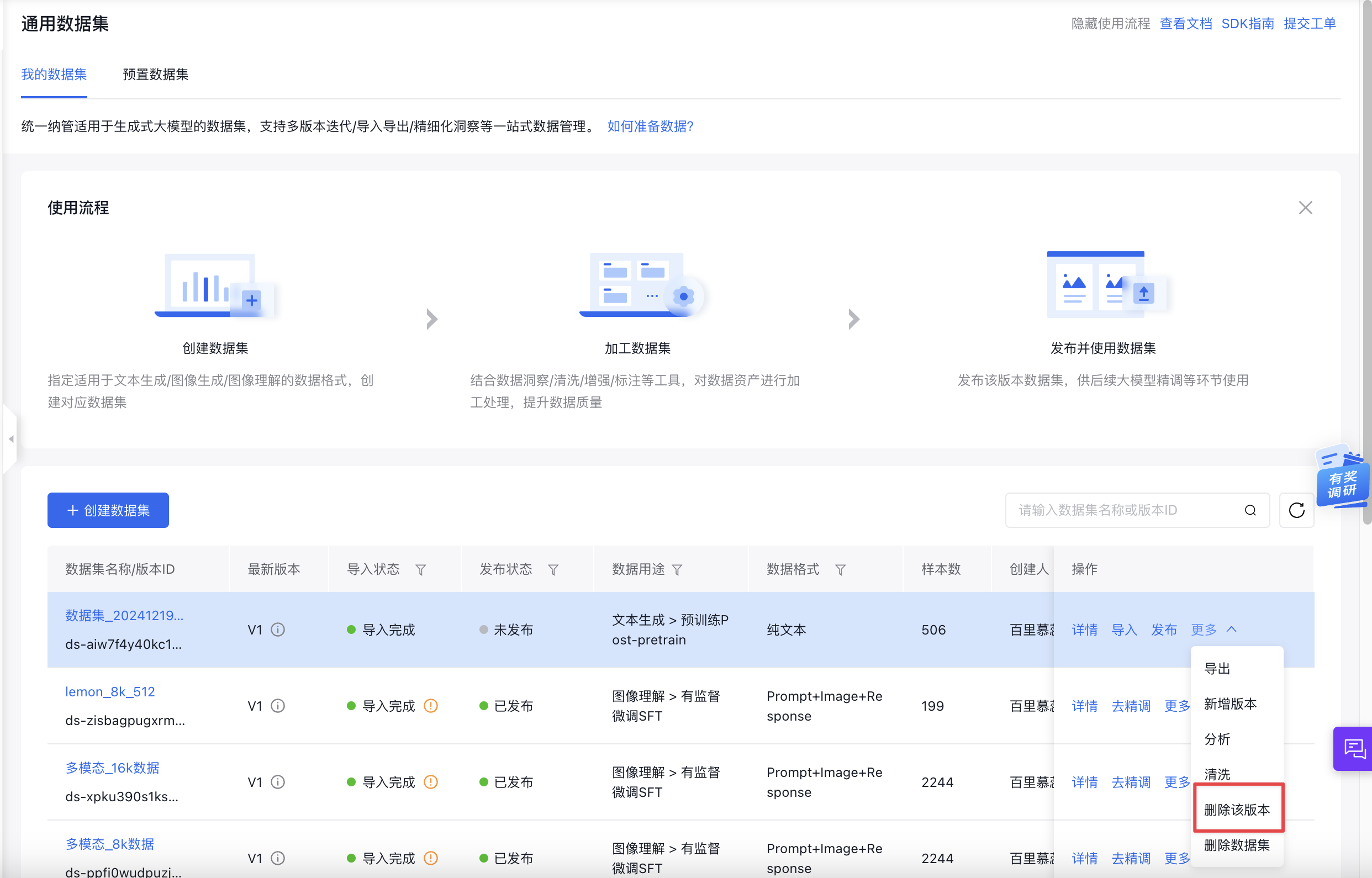Click version ID ds-zisbagpugxrm...
The height and width of the screenshot is (878, 1372).
125,720
